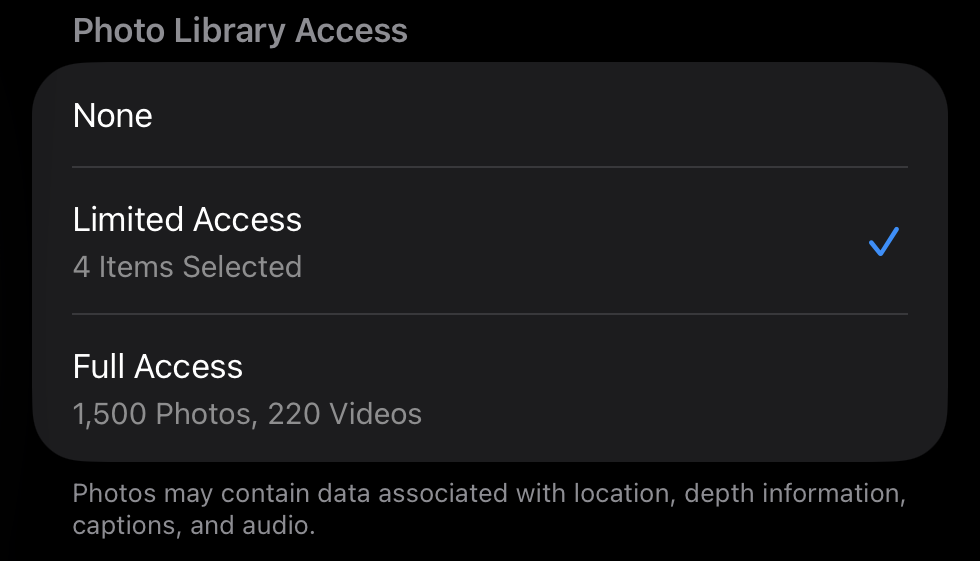Tap the "Full Access" title text
Screen dimensions: 980x561
158,367
